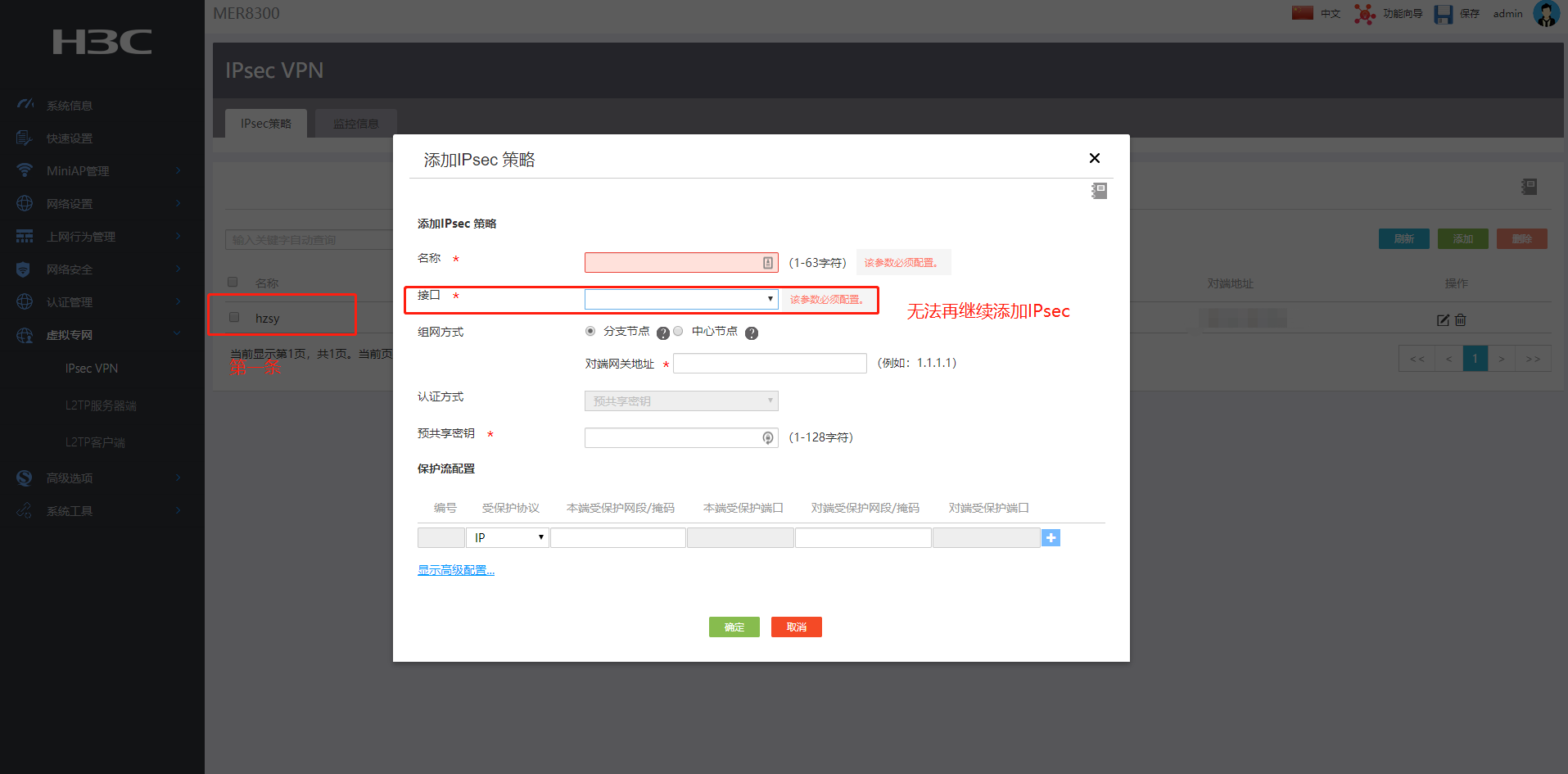This screenshot has width=1568, height=774.
Task: Click the 认证管理 icon
Action: click(x=25, y=301)
